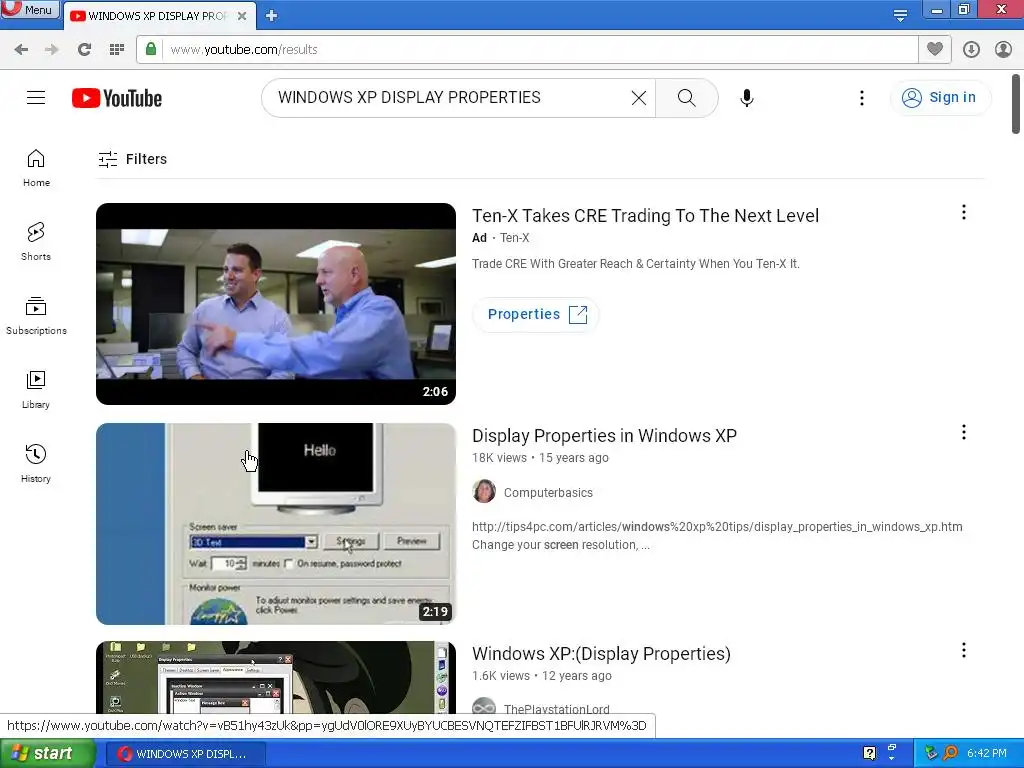Open options for Display Properties in Windows XP

pos(963,432)
